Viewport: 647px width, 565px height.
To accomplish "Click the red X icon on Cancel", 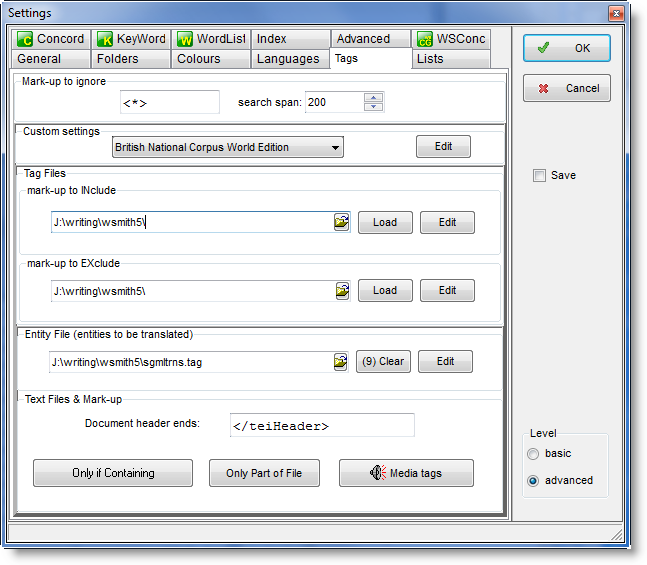I will tap(543, 88).
